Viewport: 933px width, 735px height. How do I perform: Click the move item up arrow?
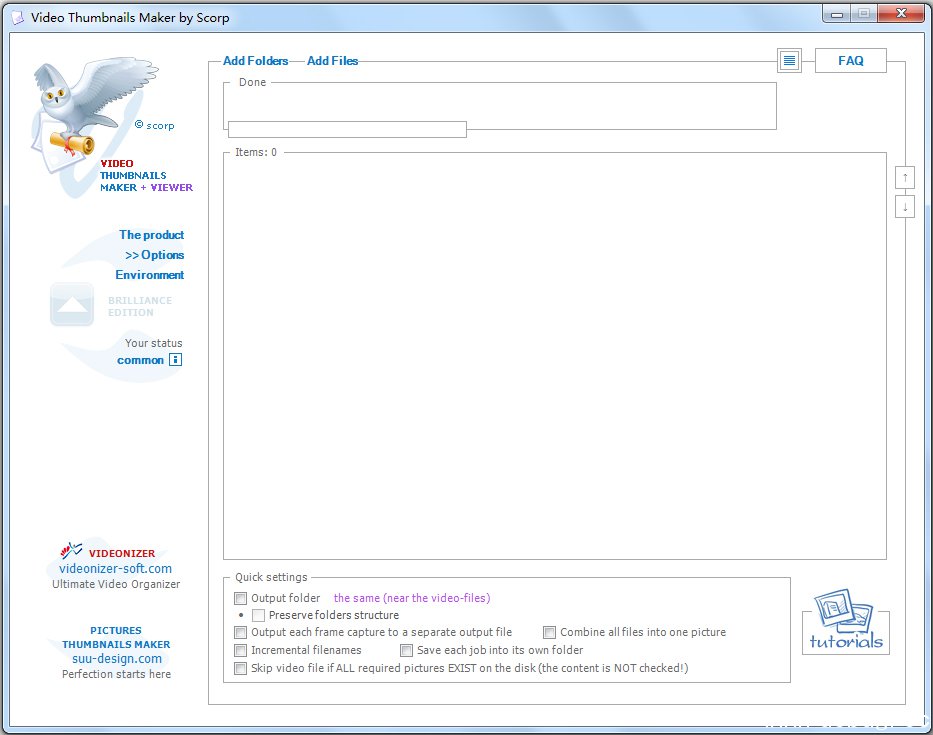(x=904, y=177)
